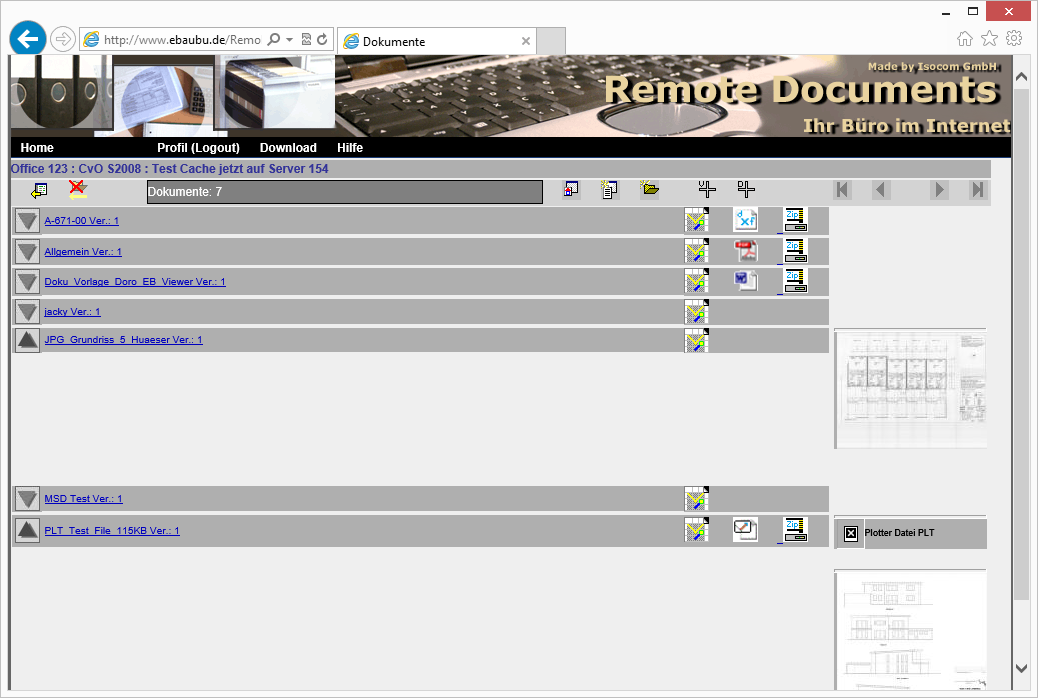The height and width of the screenshot is (698, 1038).
Task: Open Doku_Vorlage_Doro_EB_Viewer Ver.: 1 link
Action: (135, 281)
